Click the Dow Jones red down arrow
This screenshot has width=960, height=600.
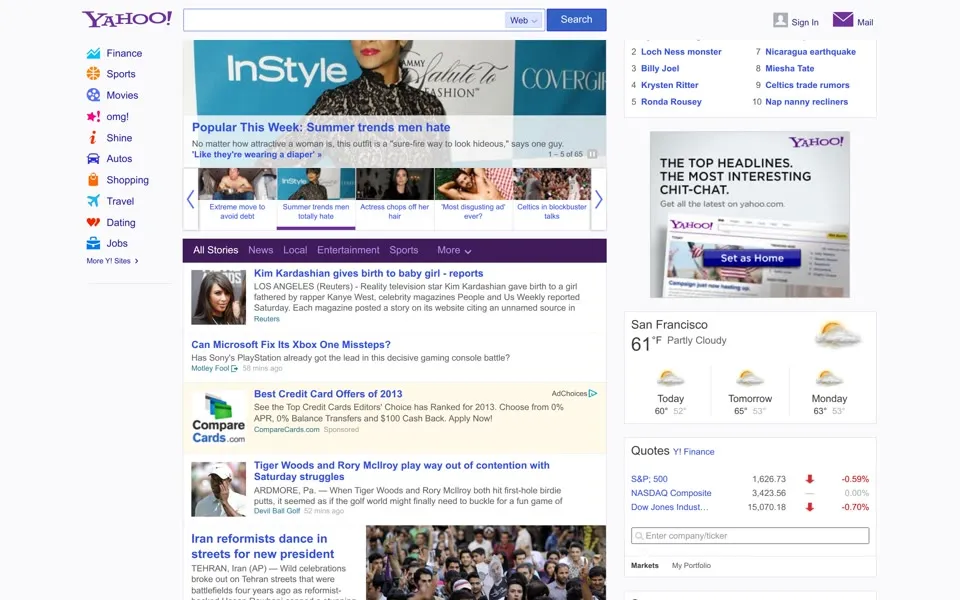809,507
